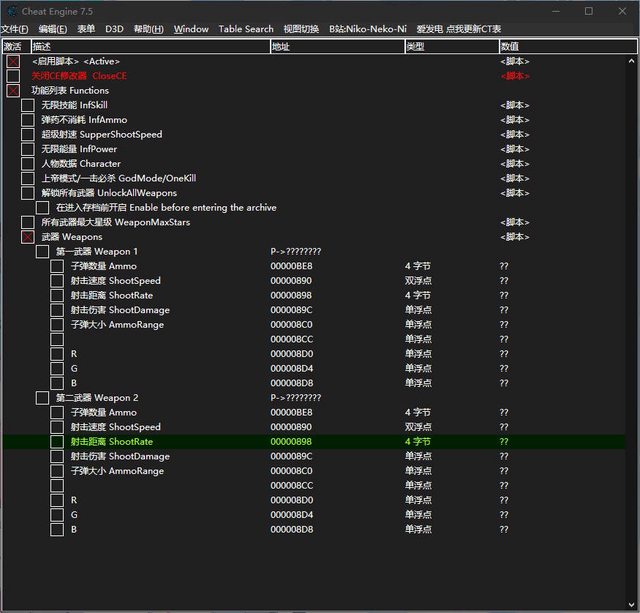
Task: Toggle GodMode/OneKill checkbox
Action: 28,178
